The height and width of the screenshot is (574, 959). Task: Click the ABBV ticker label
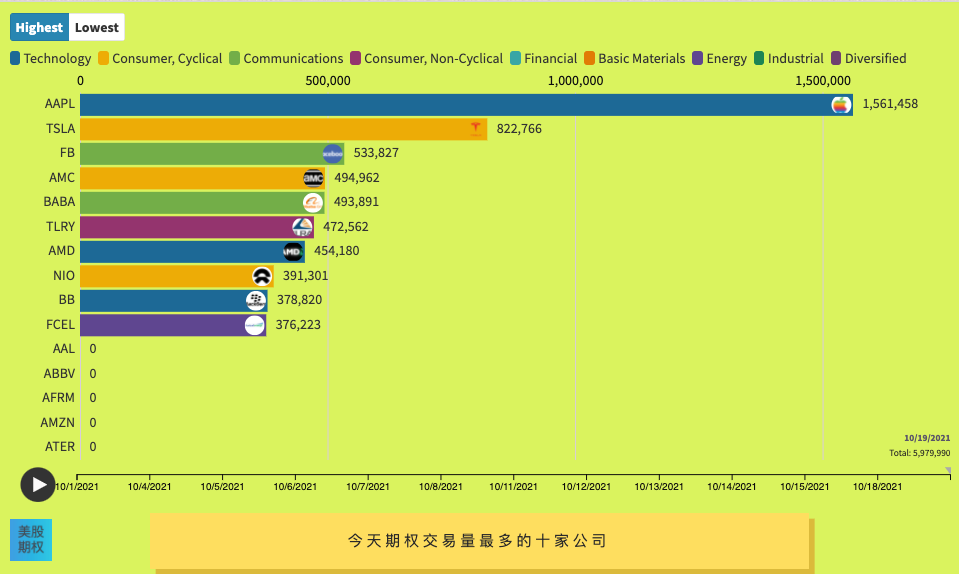(x=59, y=373)
